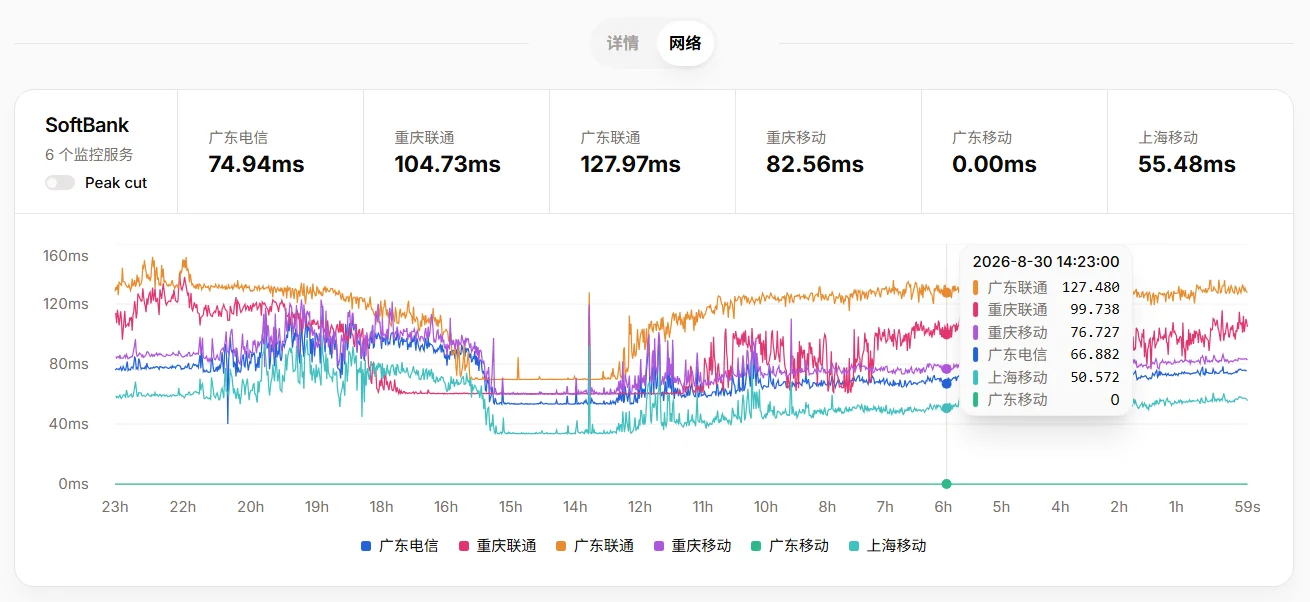
Task: Click the purple 重庆移动 legend swatch
Action: coord(659,546)
